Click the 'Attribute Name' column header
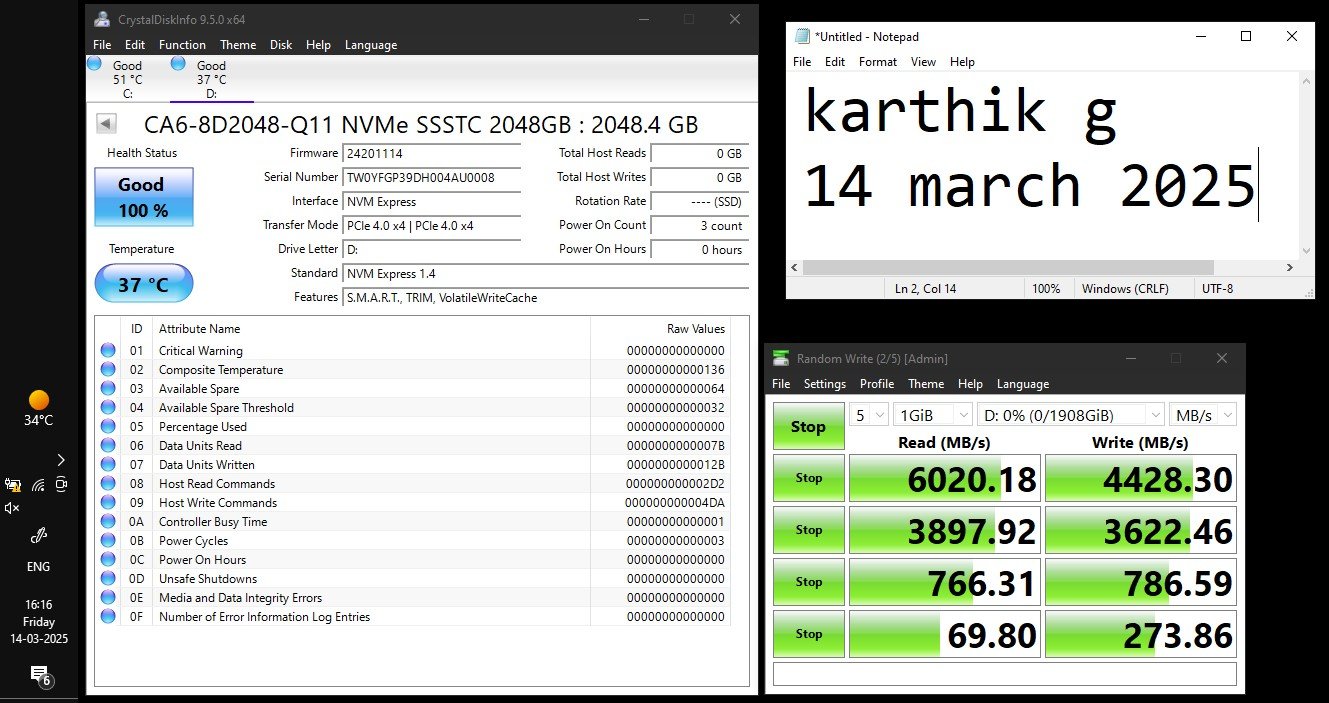The width and height of the screenshot is (1329, 703). pos(371,329)
